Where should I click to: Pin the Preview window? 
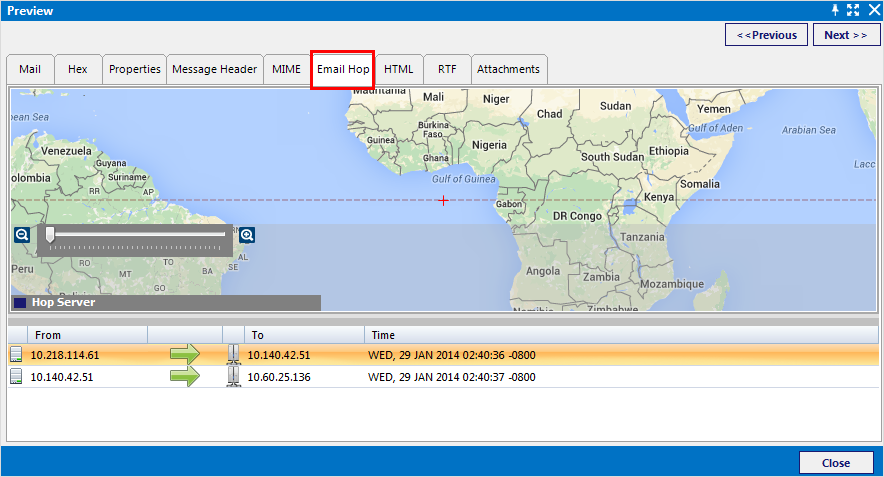[835, 10]
